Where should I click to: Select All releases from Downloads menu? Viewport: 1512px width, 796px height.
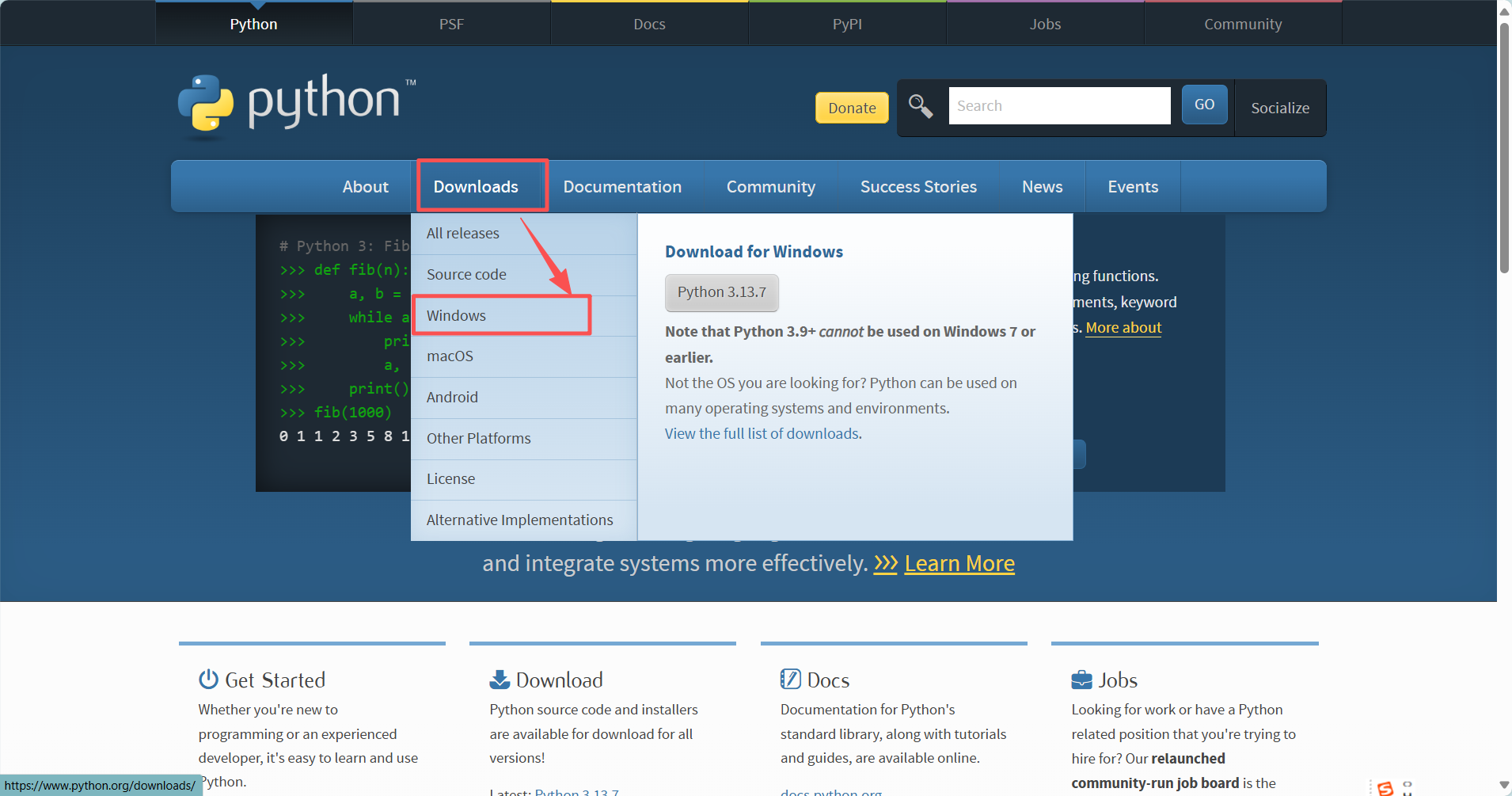524,234
